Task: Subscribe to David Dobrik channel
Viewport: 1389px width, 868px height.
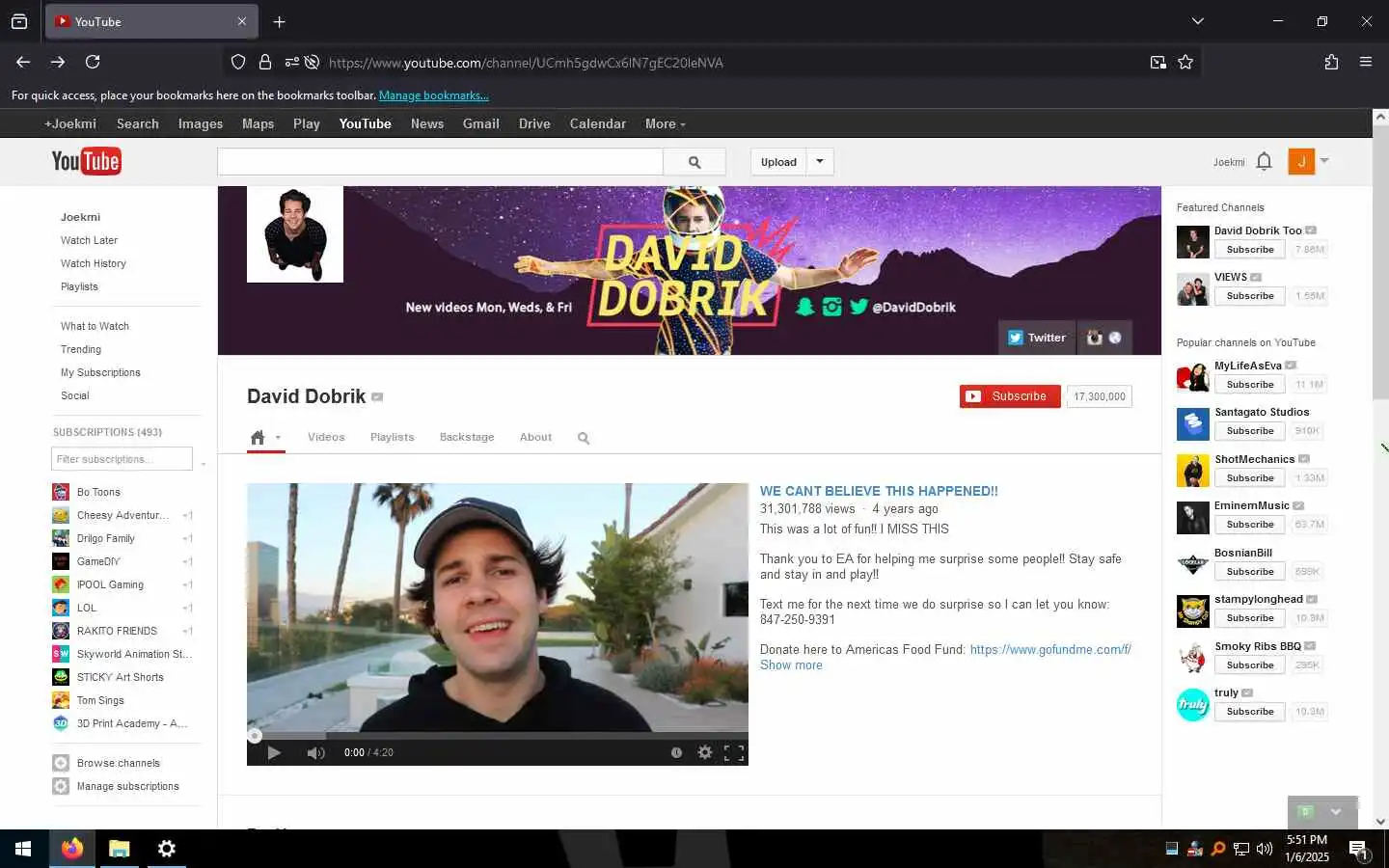Action: [1010, 396]
